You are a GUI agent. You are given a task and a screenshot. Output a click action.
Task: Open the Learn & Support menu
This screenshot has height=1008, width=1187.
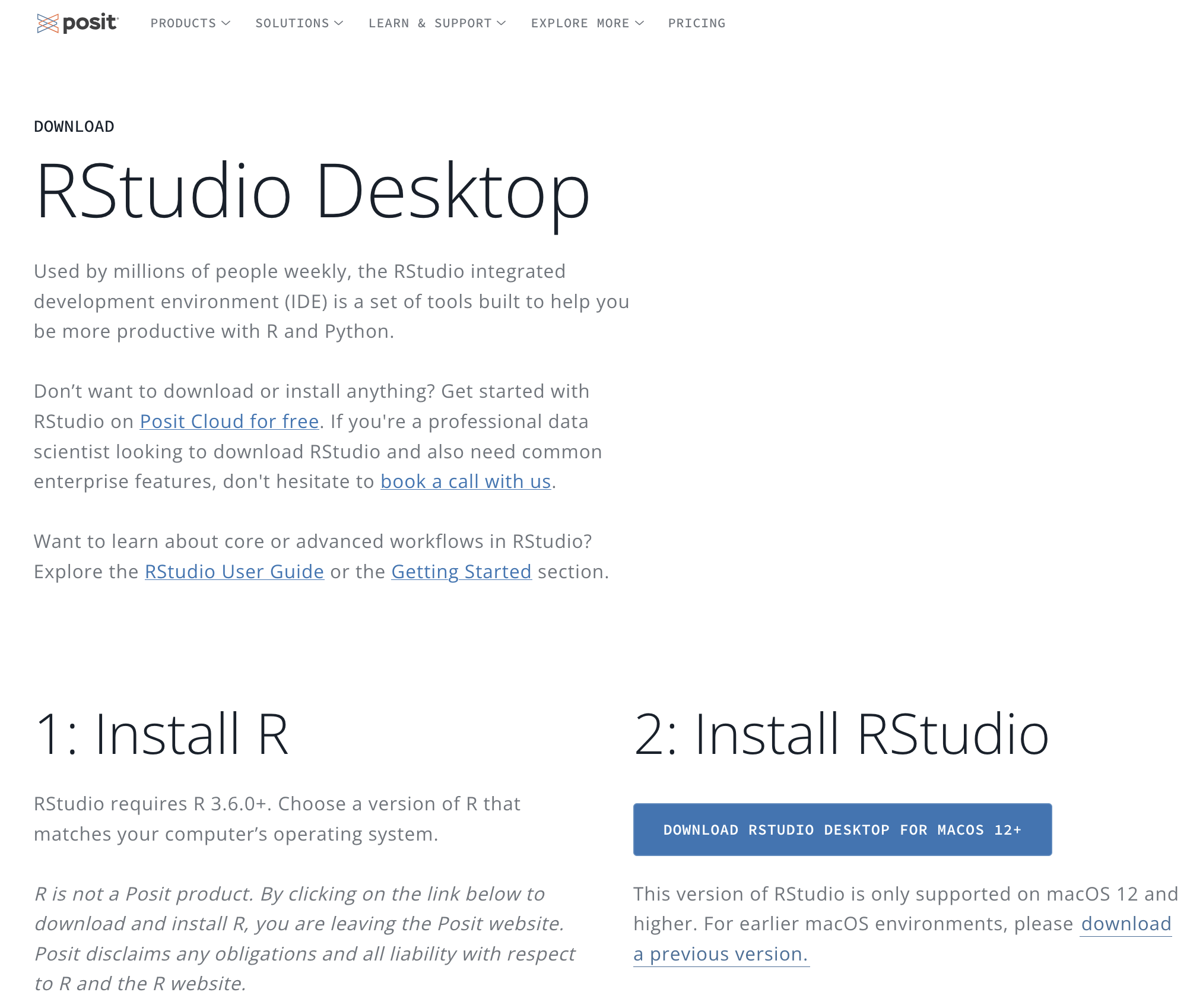[430, 23]
